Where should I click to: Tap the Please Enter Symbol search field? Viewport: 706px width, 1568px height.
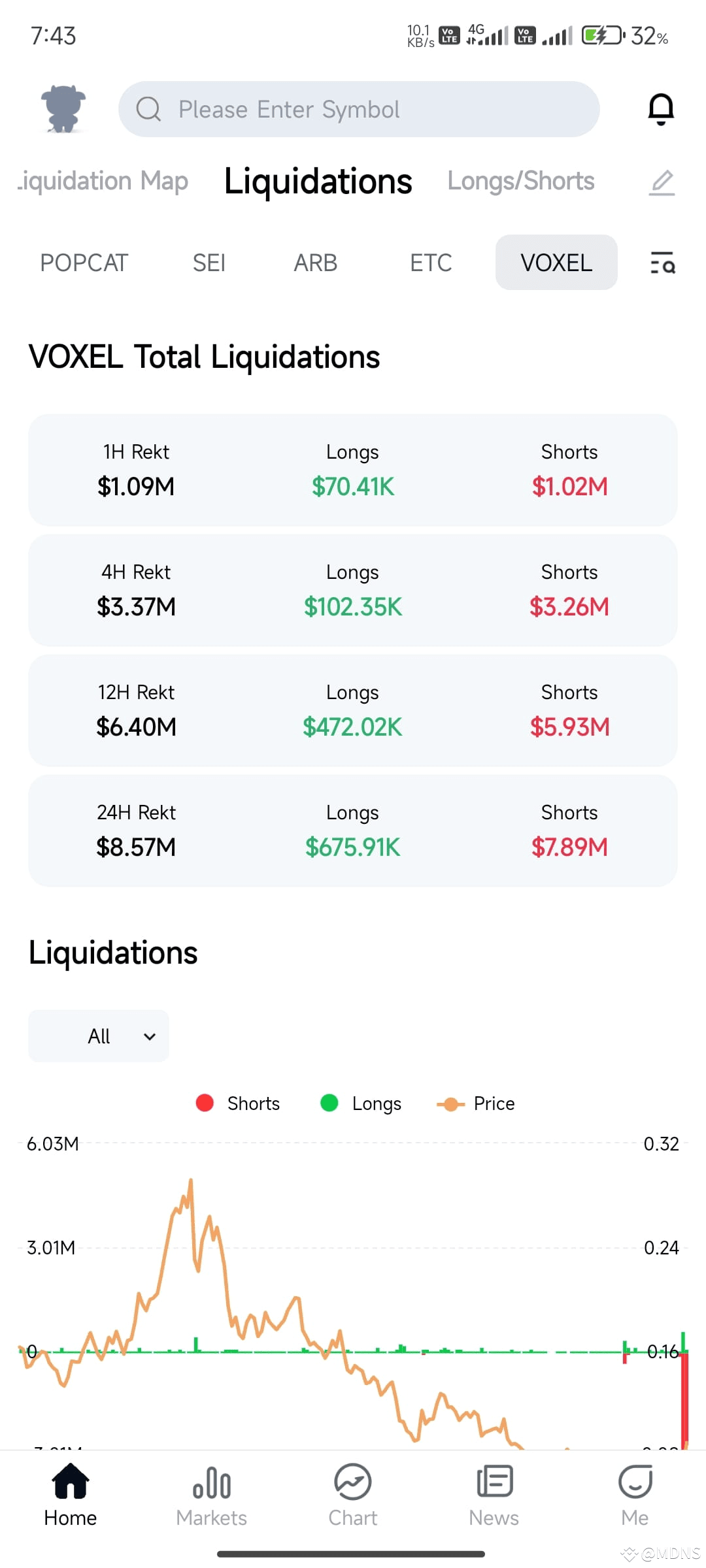pos(359,109)
